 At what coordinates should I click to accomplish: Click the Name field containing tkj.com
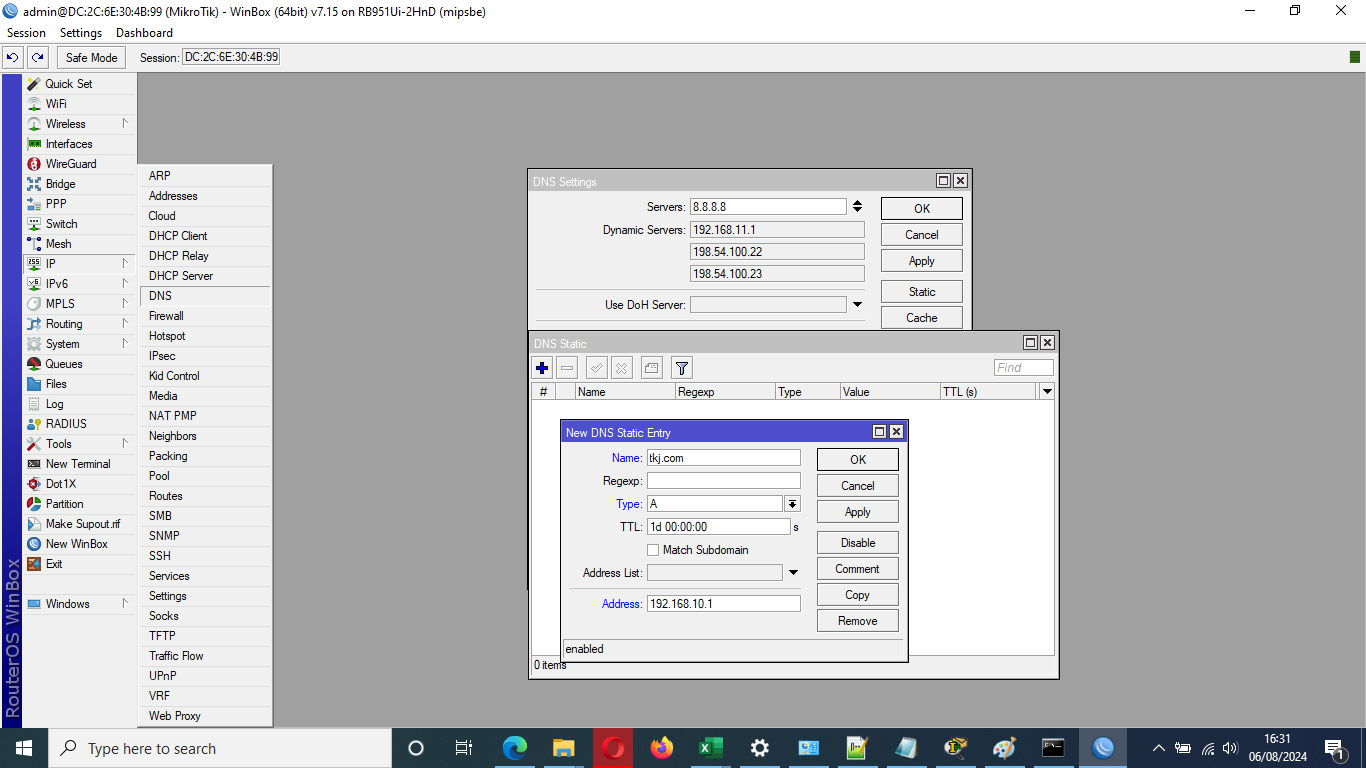point(724,458)
